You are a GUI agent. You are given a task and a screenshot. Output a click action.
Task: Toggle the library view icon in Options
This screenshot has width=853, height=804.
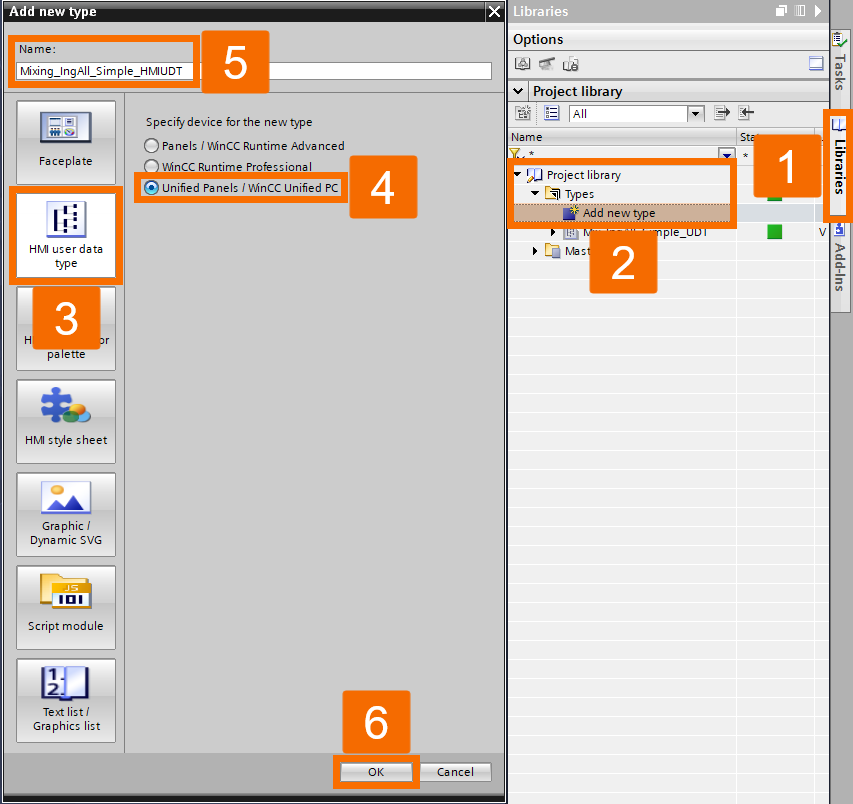click(815, 64)
